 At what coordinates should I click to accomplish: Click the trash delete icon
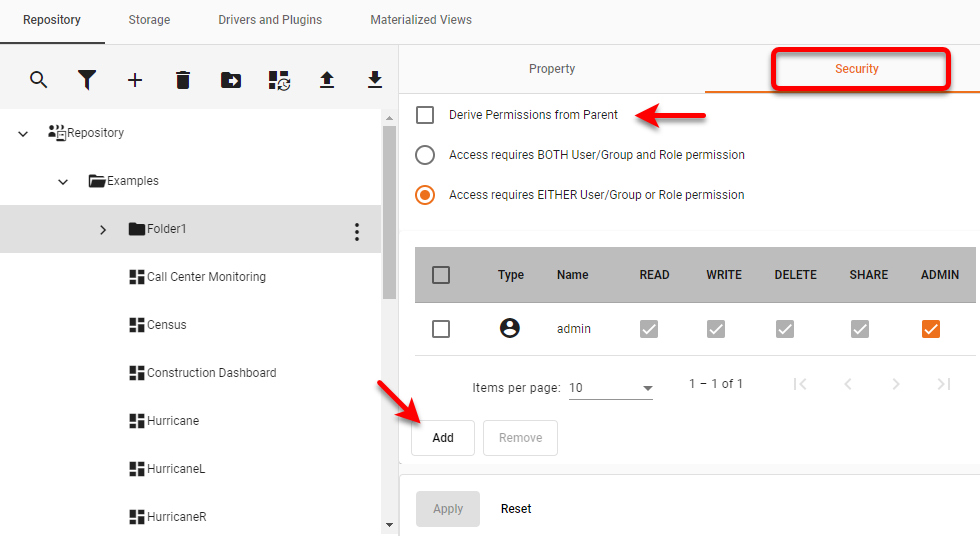(183, 80)
